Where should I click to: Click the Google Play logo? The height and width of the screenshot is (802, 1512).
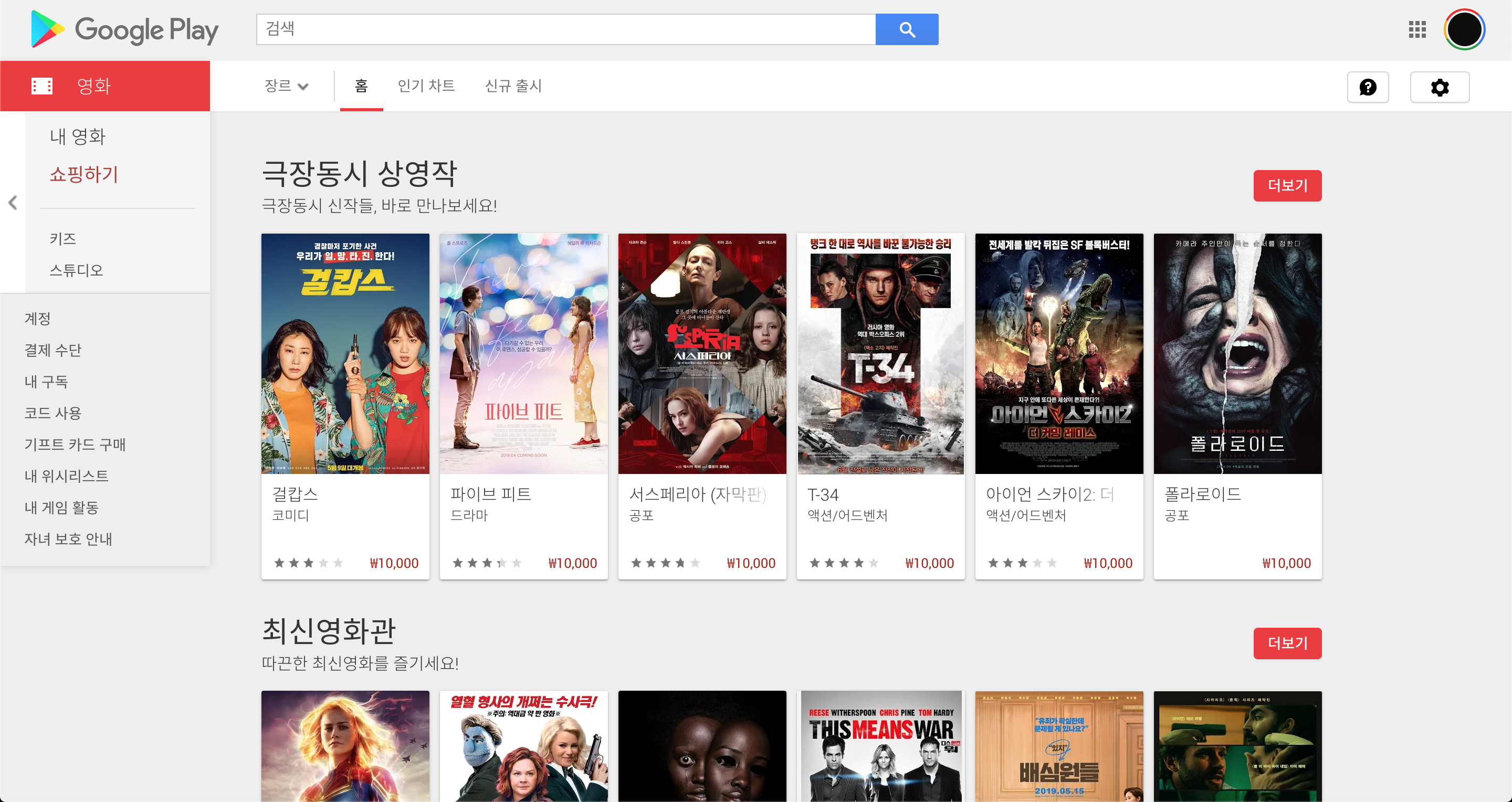pyautogui.click(x=124, y=29)
